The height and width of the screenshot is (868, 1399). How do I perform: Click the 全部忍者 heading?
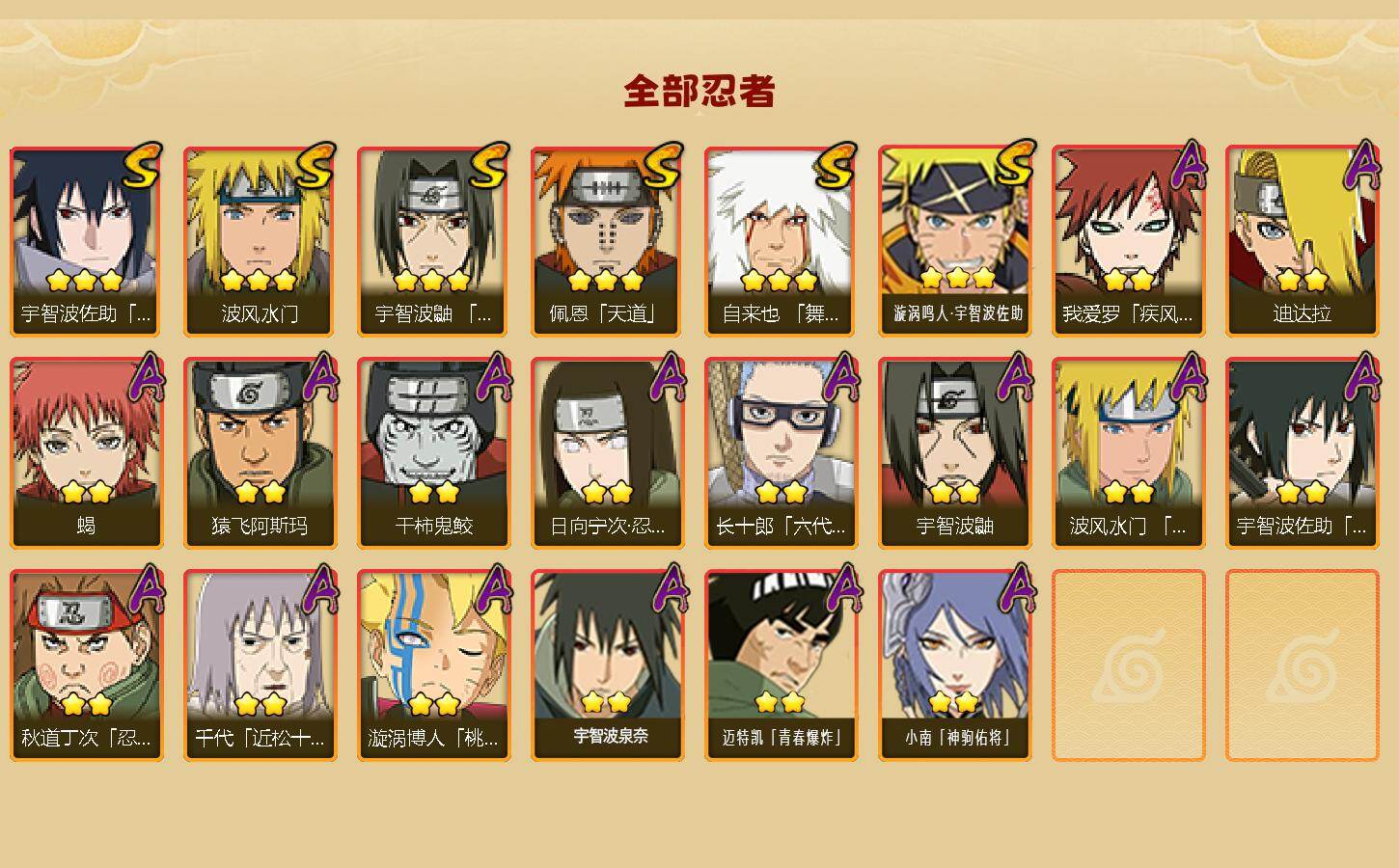699,91
